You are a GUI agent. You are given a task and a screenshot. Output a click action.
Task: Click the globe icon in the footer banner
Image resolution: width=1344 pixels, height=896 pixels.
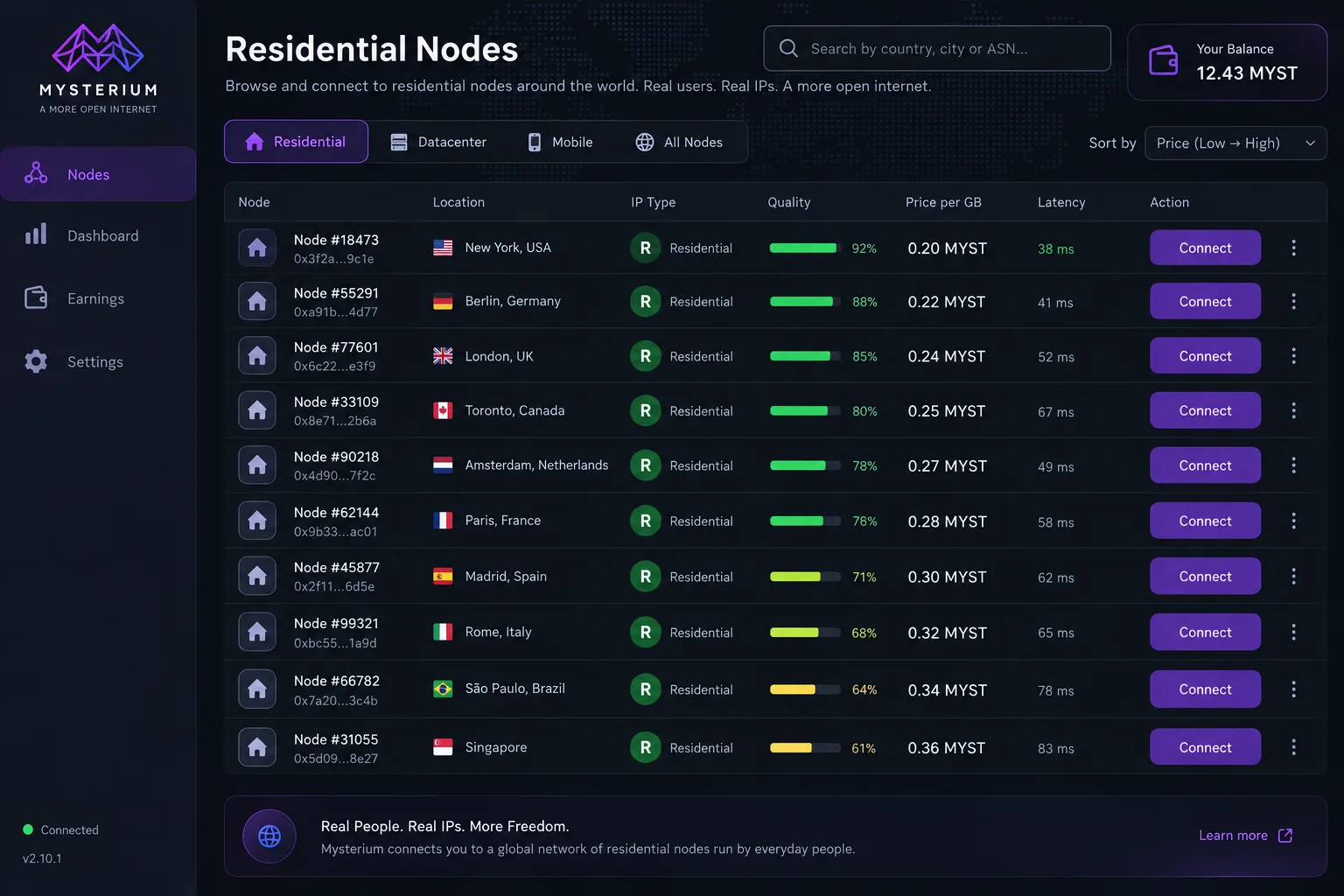click(x=269, y=836)
